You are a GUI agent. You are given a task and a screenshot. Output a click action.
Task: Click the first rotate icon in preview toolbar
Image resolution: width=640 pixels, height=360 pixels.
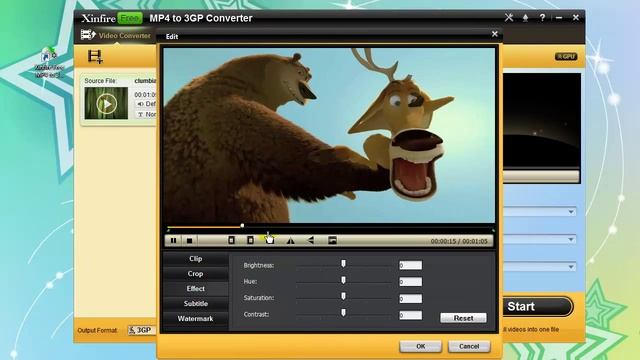pos(231,240)
